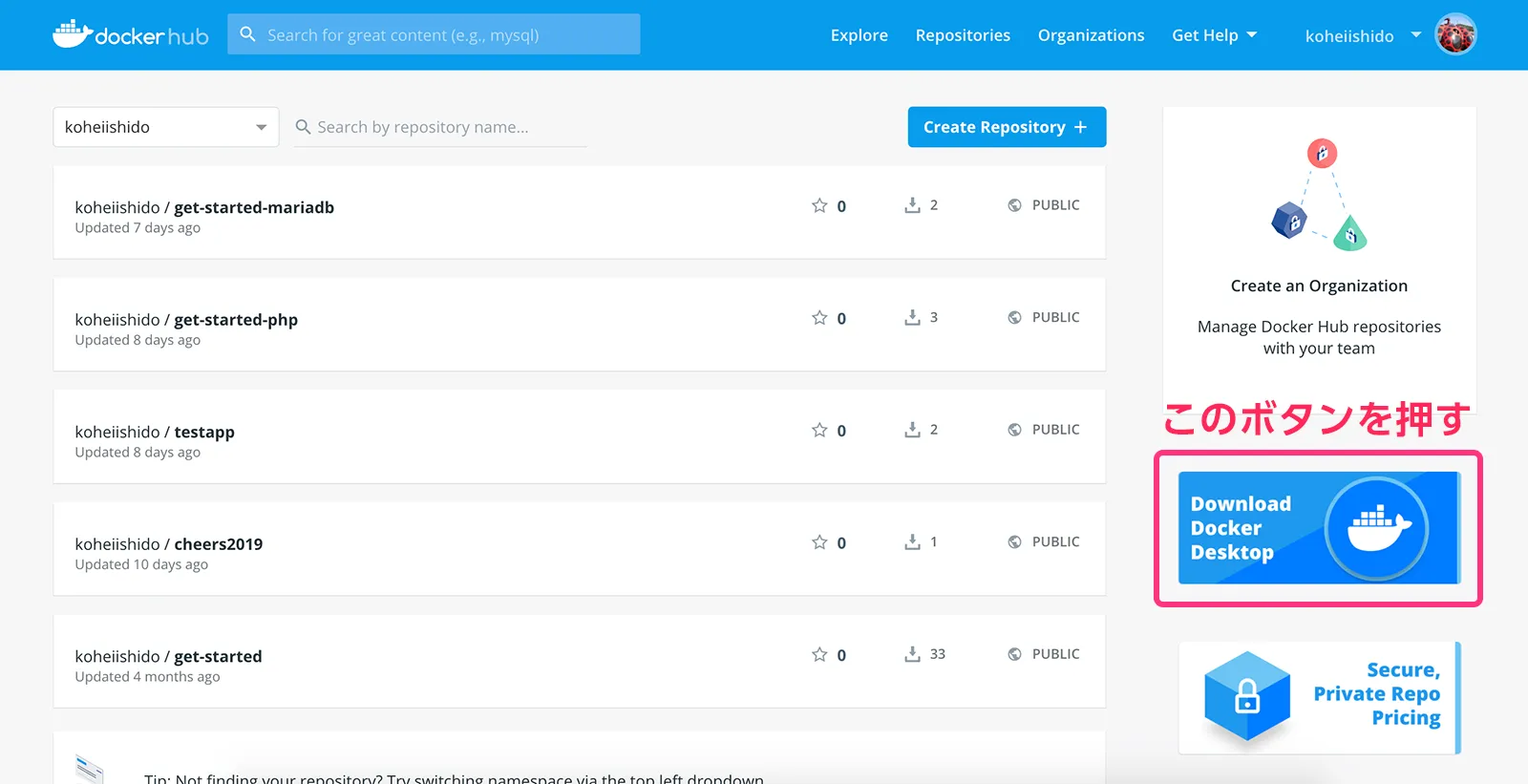The image size is (1528, 784).
Task: Click the koheiishido username in header
Action: [1349, 36]
